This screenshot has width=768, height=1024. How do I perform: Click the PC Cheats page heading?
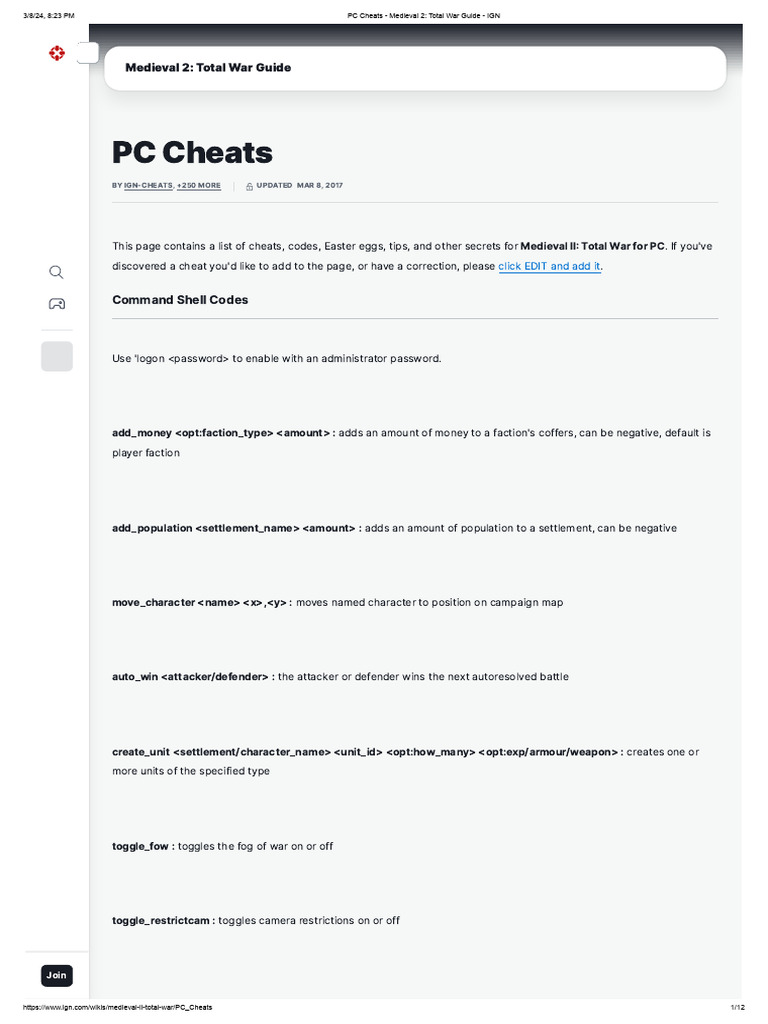192,152
